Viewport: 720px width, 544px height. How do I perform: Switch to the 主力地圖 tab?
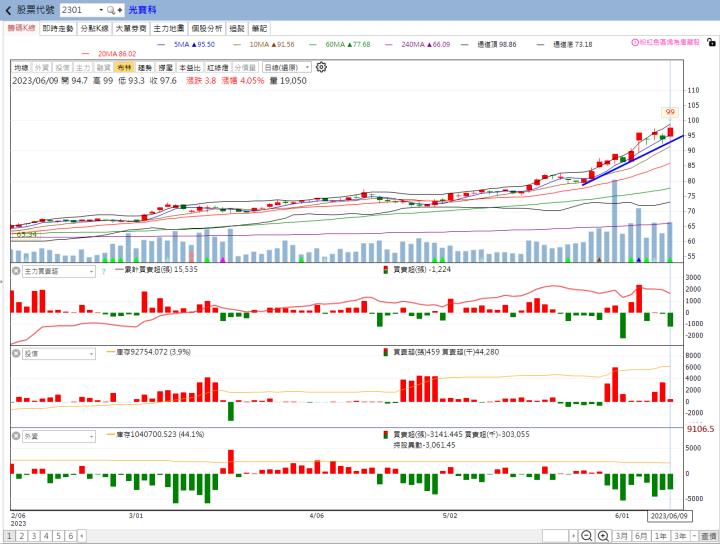(169, 28)
